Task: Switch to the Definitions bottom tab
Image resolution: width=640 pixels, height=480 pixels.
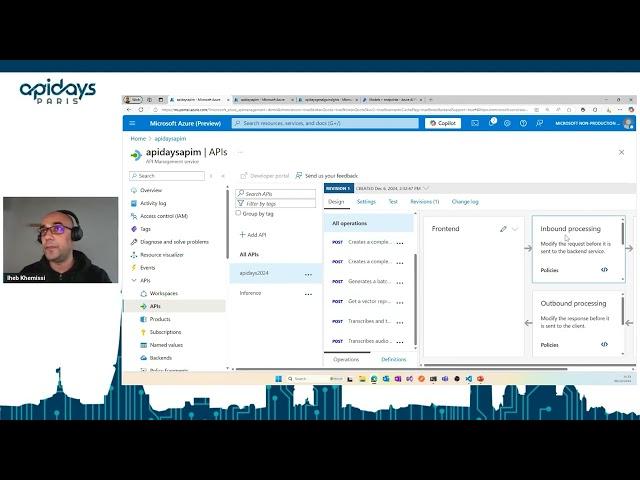Action: 393,360
